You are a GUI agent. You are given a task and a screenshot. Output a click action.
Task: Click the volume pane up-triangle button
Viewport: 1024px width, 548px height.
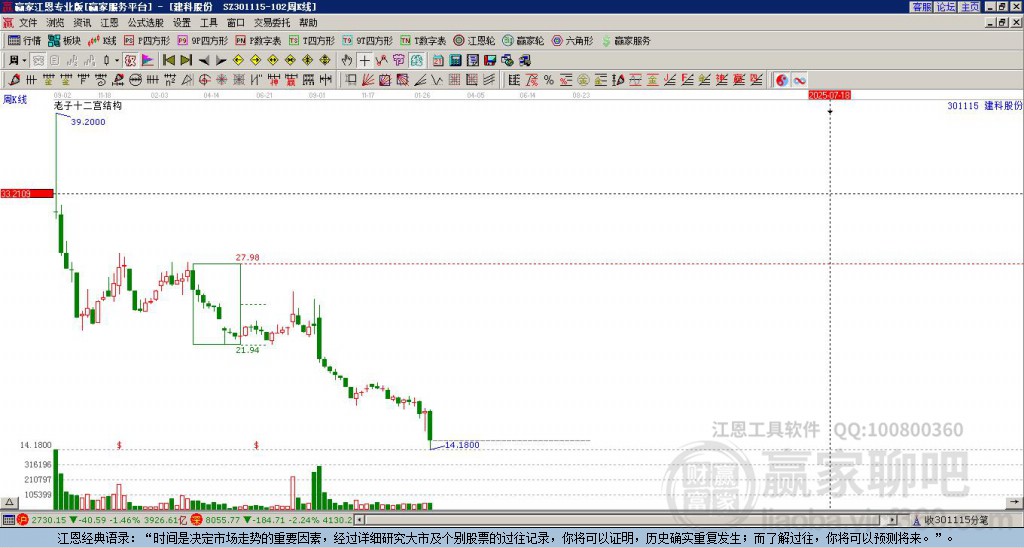coord(9,502)
